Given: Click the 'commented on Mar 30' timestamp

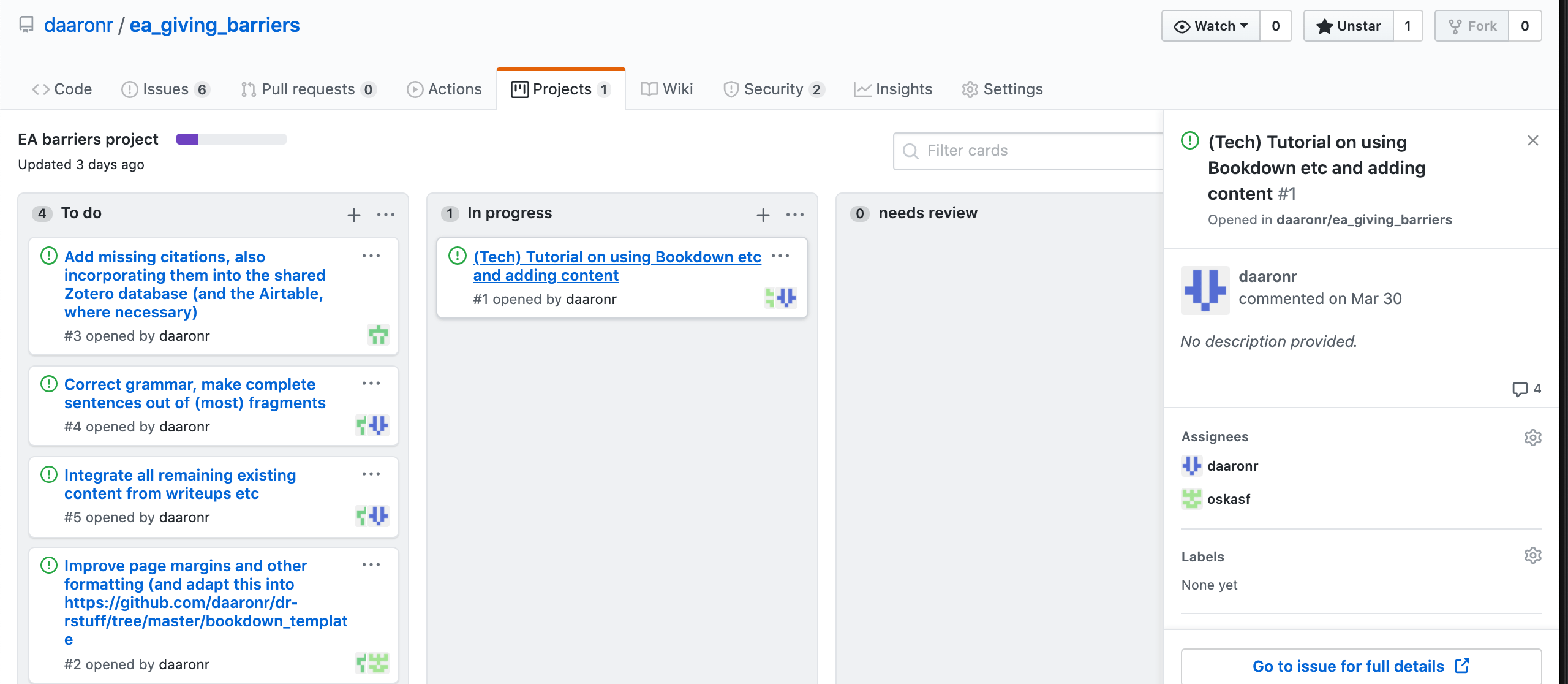Looking at the screenshot, I should pyautogui.click(x=1320, y=299).
